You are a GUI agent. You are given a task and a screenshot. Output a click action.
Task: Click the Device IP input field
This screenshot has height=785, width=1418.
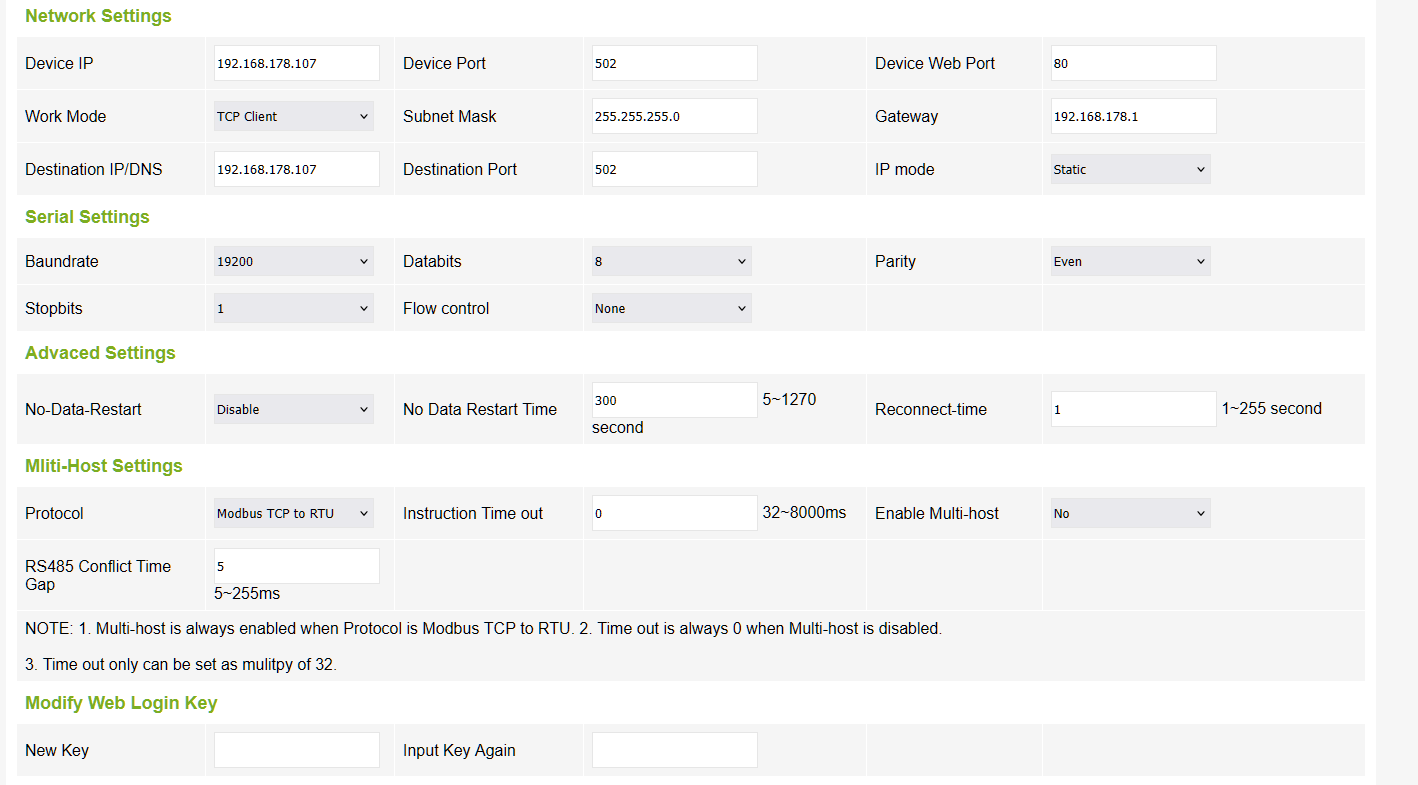(297, 63)
